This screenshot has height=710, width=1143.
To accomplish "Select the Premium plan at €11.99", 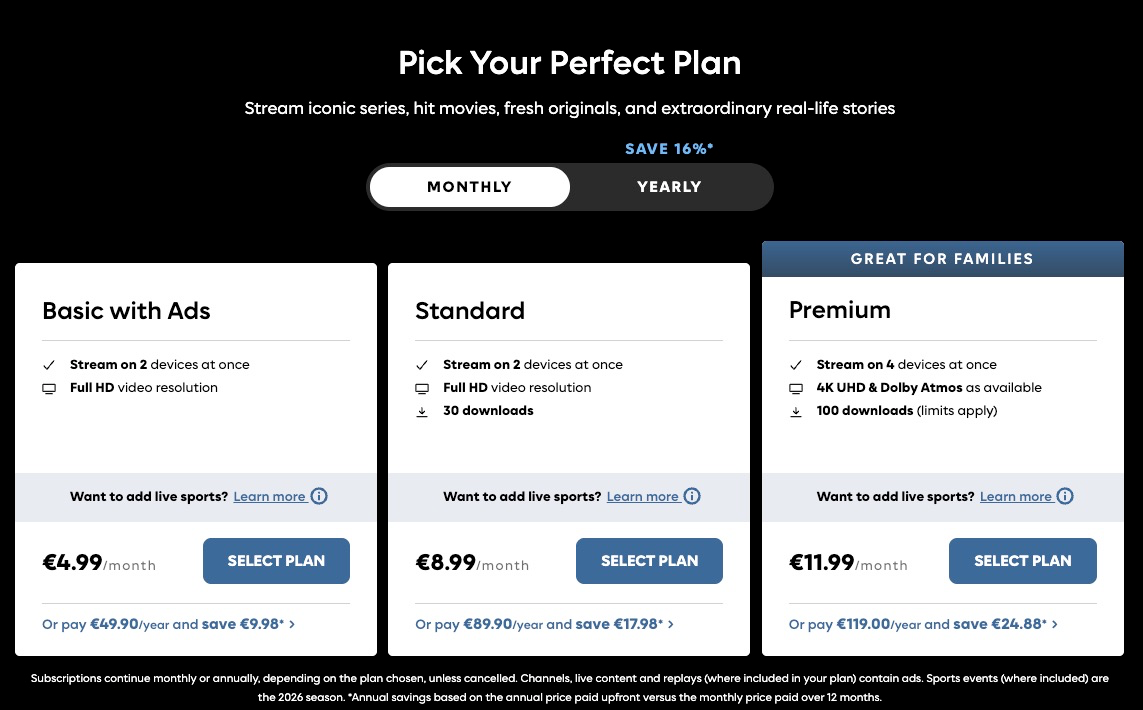I will [x=1022, y=561].
